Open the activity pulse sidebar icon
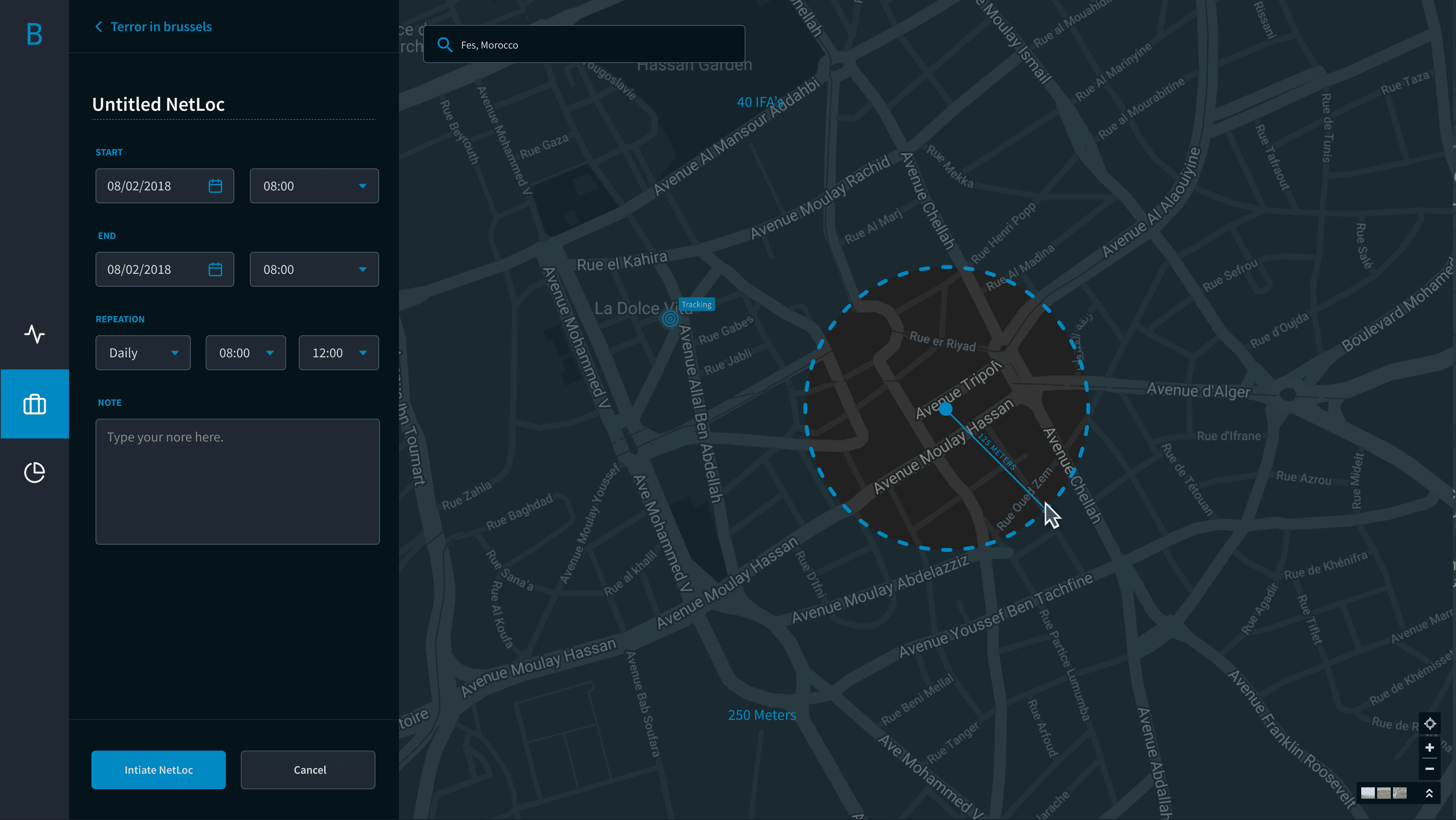Image resolution: width=1456 pixels, height=820 pixels. [x=35, y=334]
